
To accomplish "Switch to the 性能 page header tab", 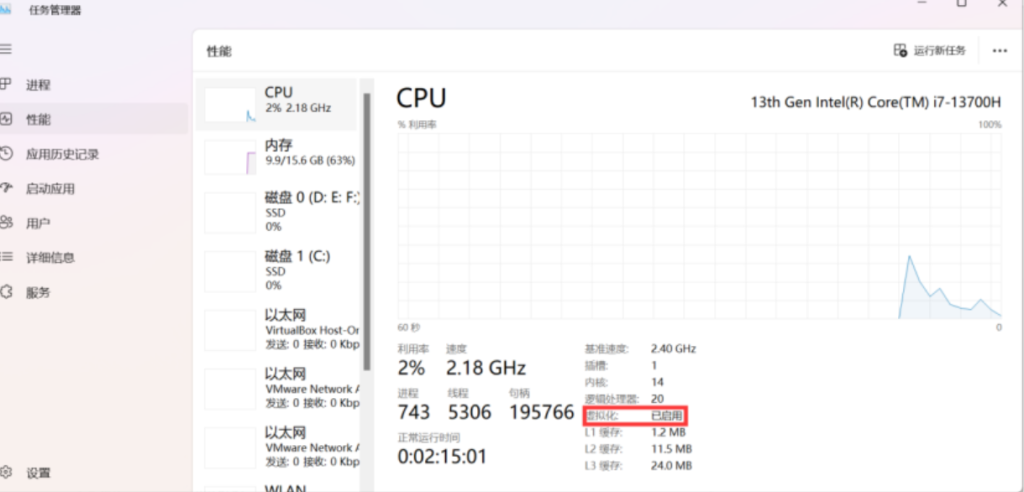I will click(219, 51).
